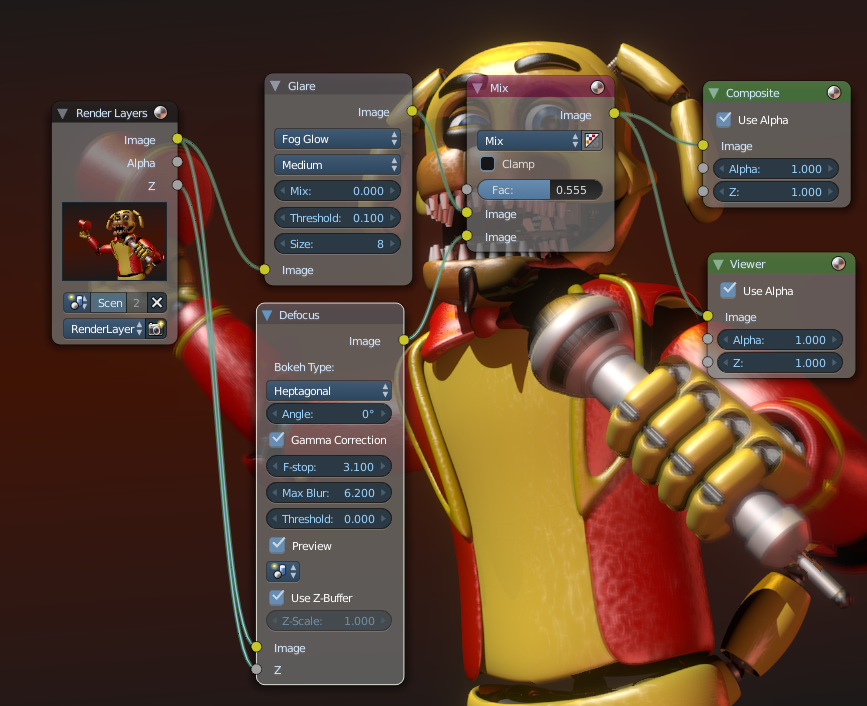
Task: Collapse the Mix node
Action: 477,88
